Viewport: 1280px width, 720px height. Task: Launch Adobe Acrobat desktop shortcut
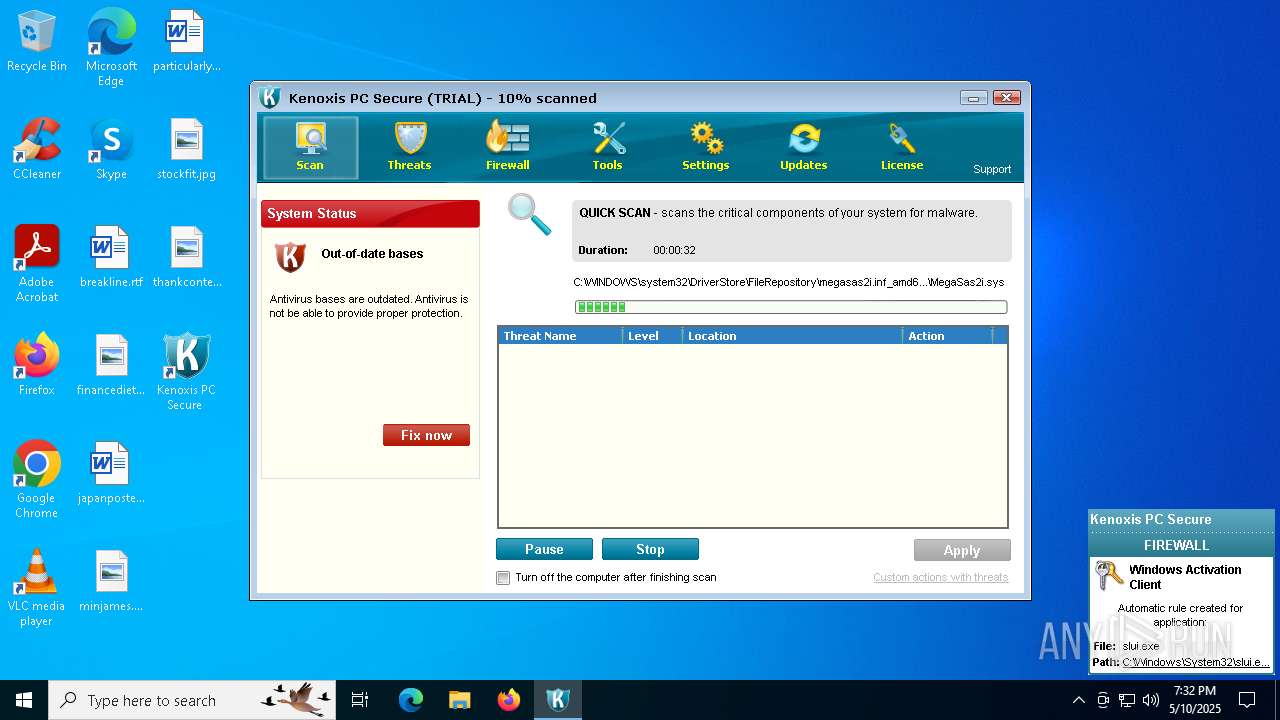click(37, 264)
